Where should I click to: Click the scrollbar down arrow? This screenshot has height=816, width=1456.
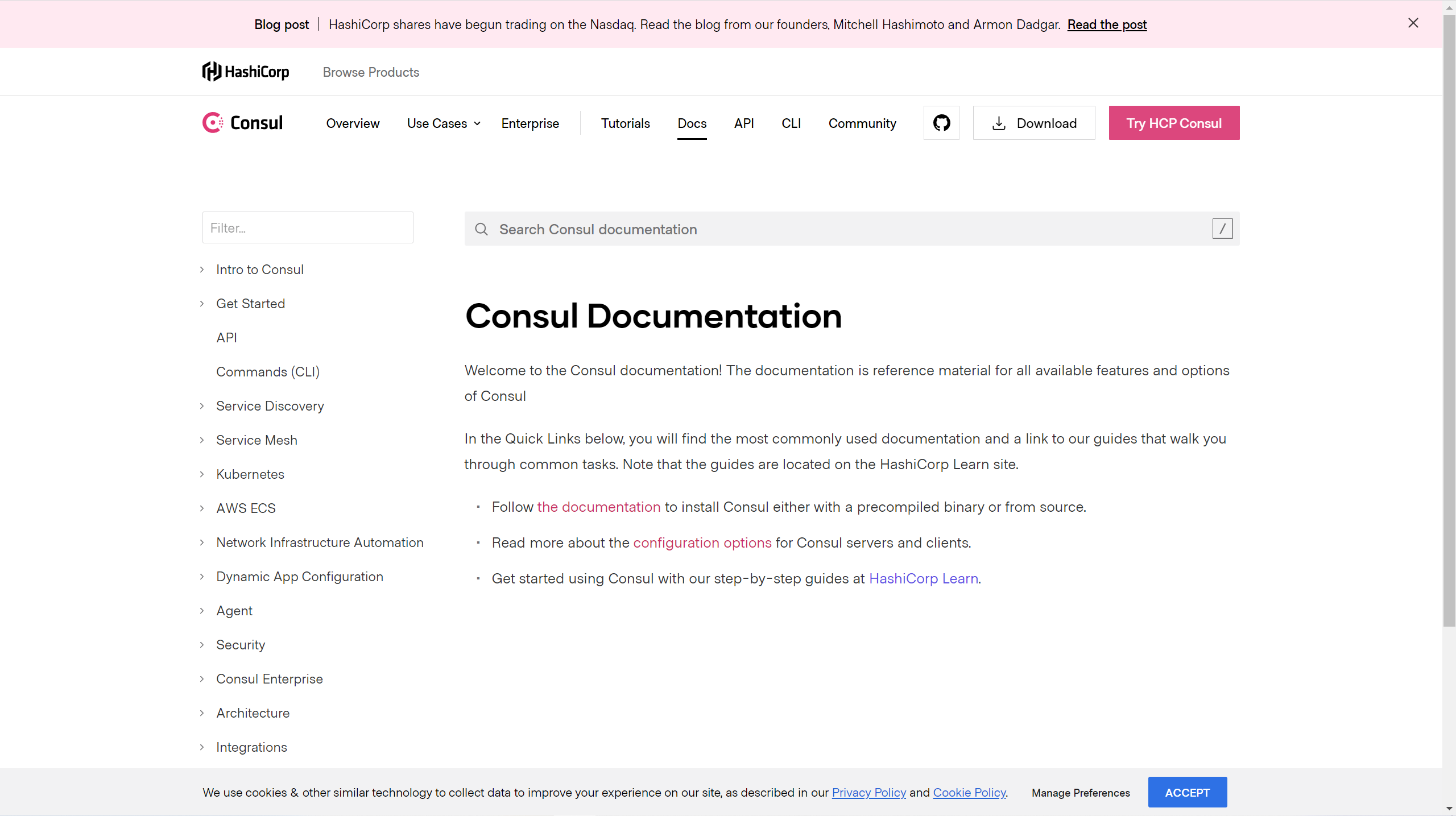[x=1449, y=809]
